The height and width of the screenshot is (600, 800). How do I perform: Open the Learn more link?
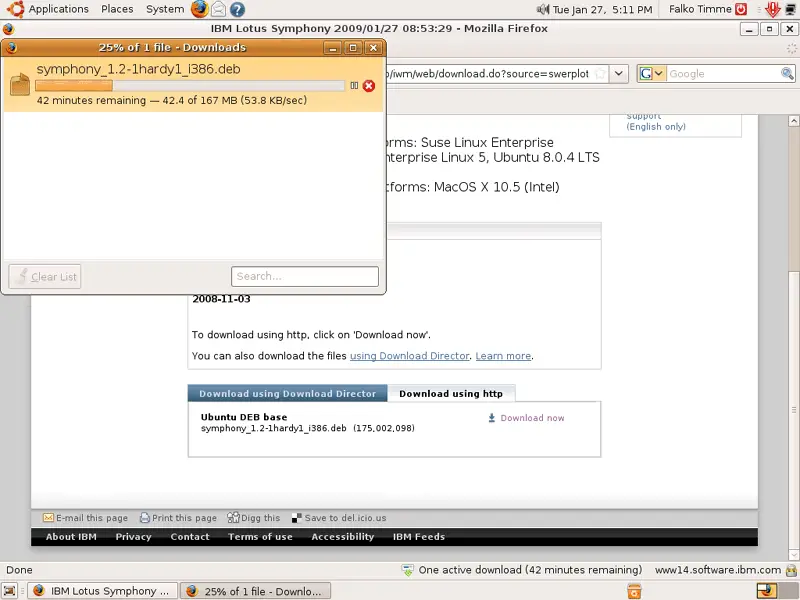[x=503, y=356]
